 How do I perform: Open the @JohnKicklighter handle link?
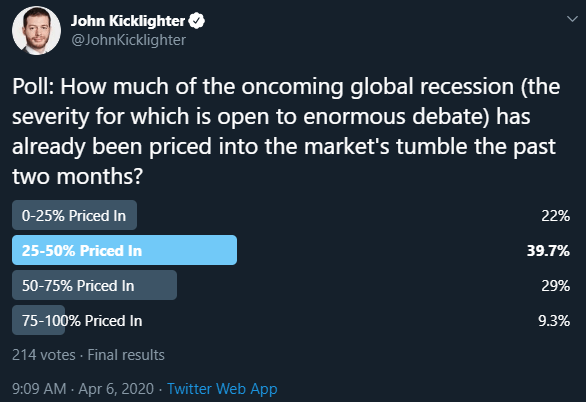click(x=129, y=40)
